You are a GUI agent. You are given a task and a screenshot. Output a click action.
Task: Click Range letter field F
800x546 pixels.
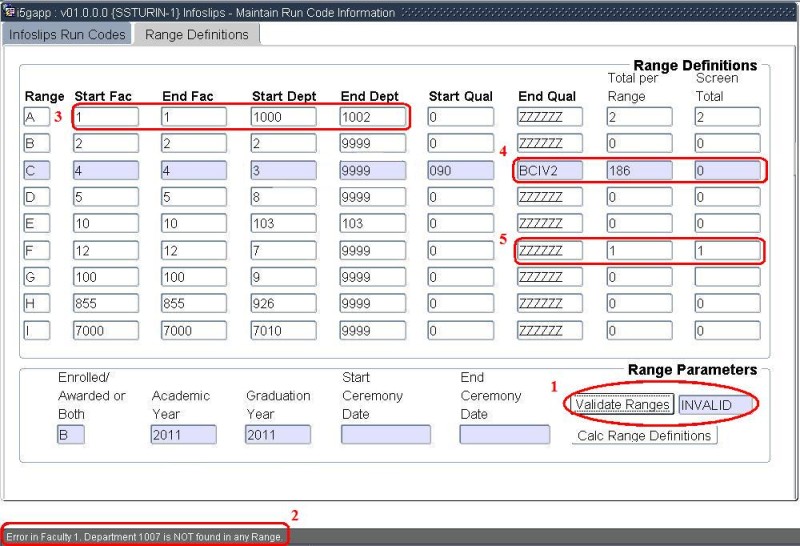pyautogui.click(x=36, y=251)
